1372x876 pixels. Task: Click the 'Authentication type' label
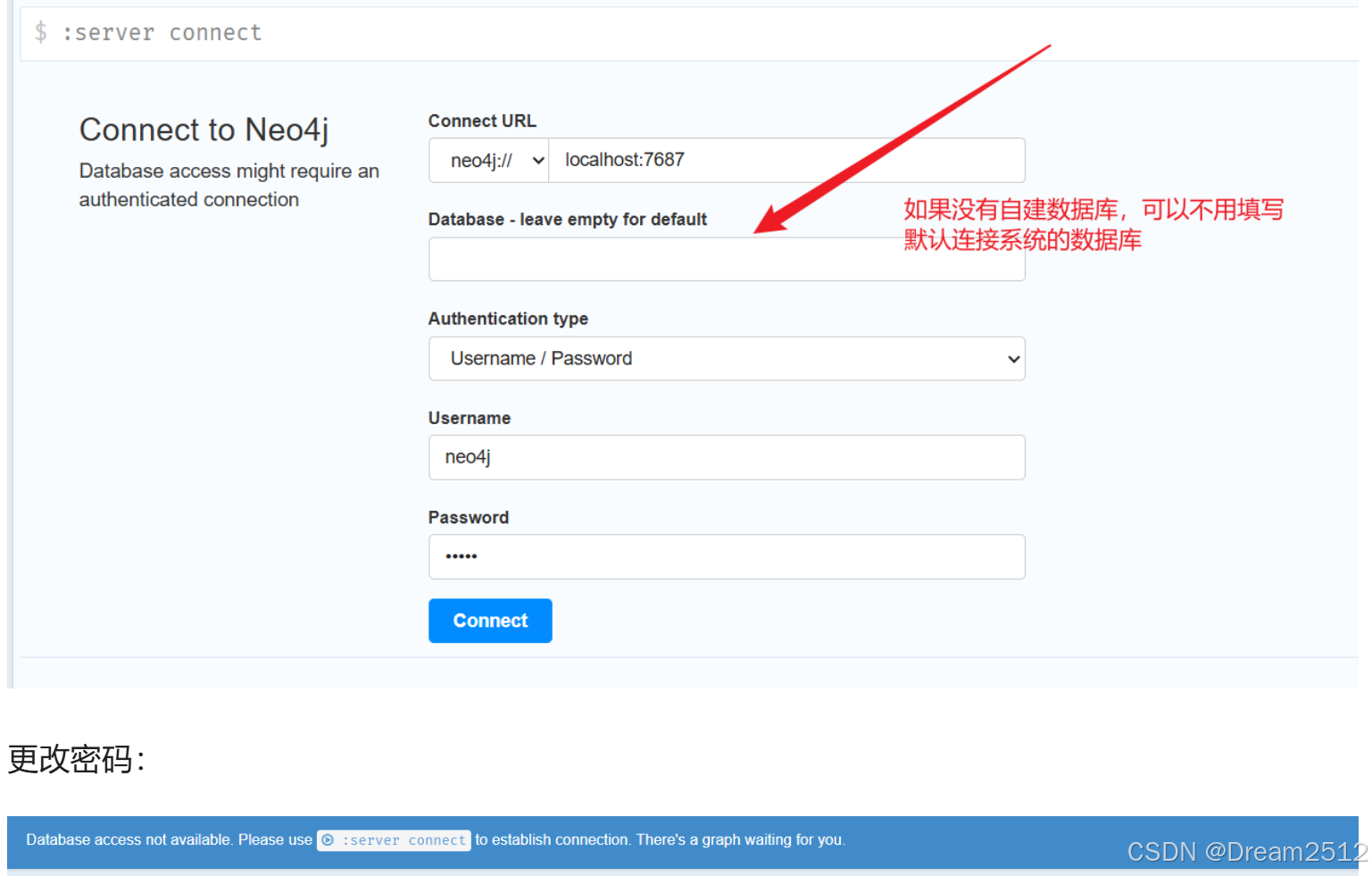(508, 319)
